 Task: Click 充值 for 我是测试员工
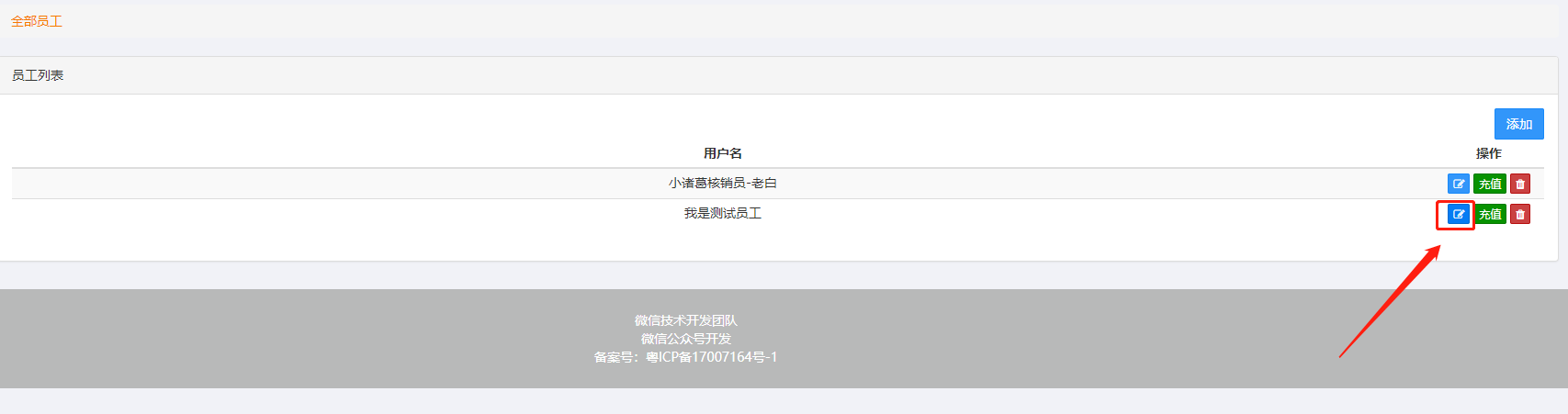click(1490, 214)
